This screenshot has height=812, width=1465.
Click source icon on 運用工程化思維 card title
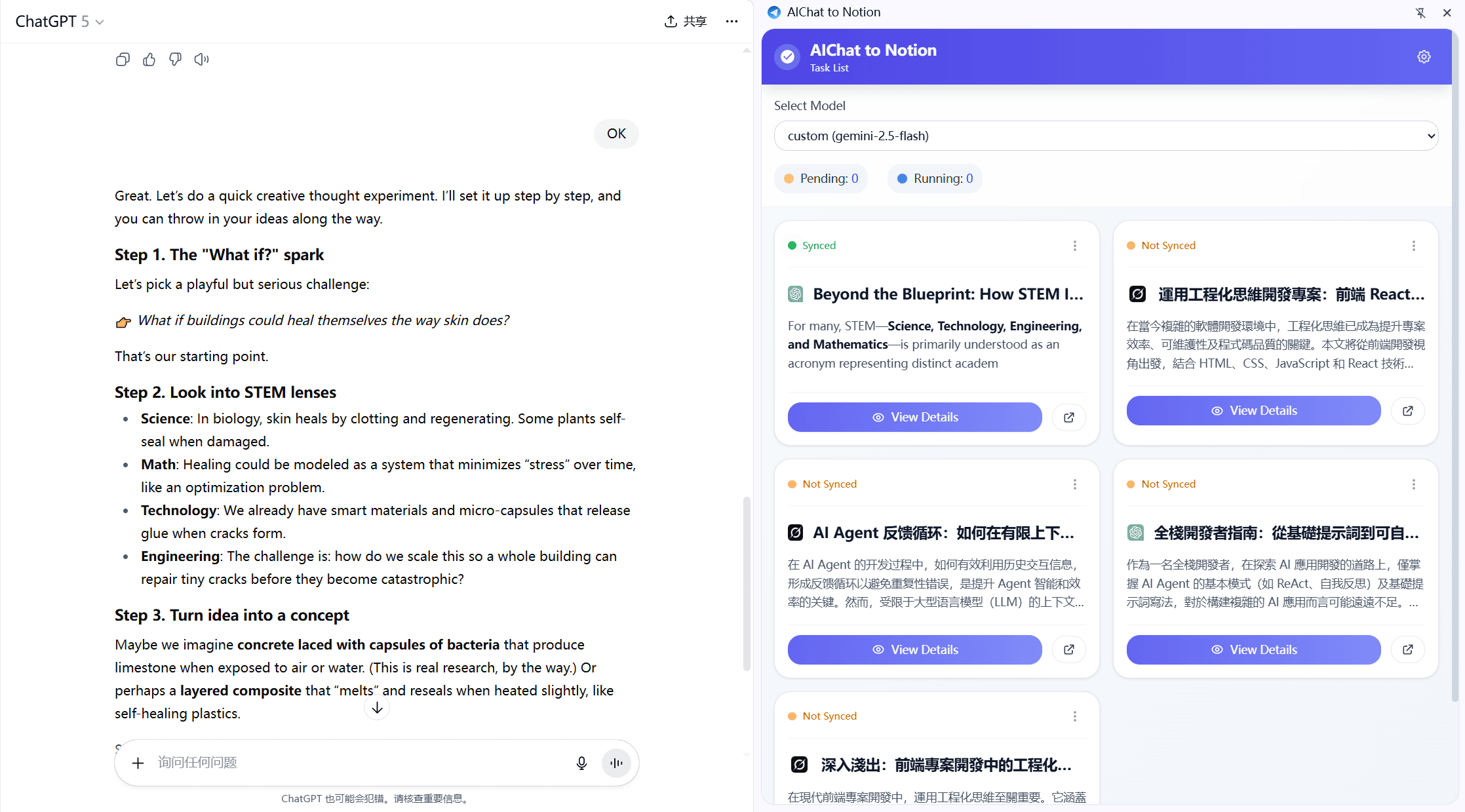(1137, 294)
